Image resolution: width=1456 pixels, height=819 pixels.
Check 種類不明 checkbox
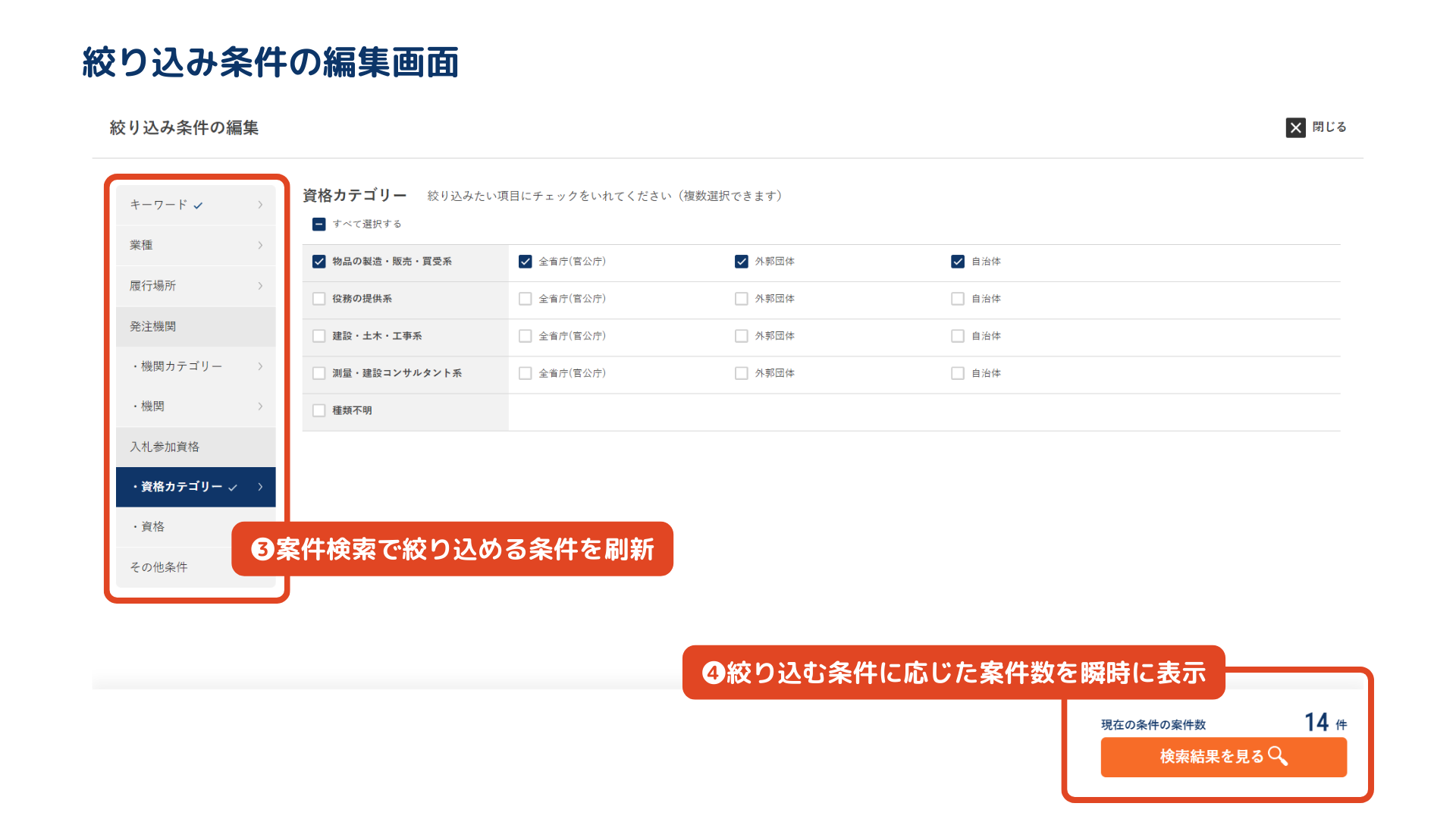pyautogui.click(x=319, y=410)
